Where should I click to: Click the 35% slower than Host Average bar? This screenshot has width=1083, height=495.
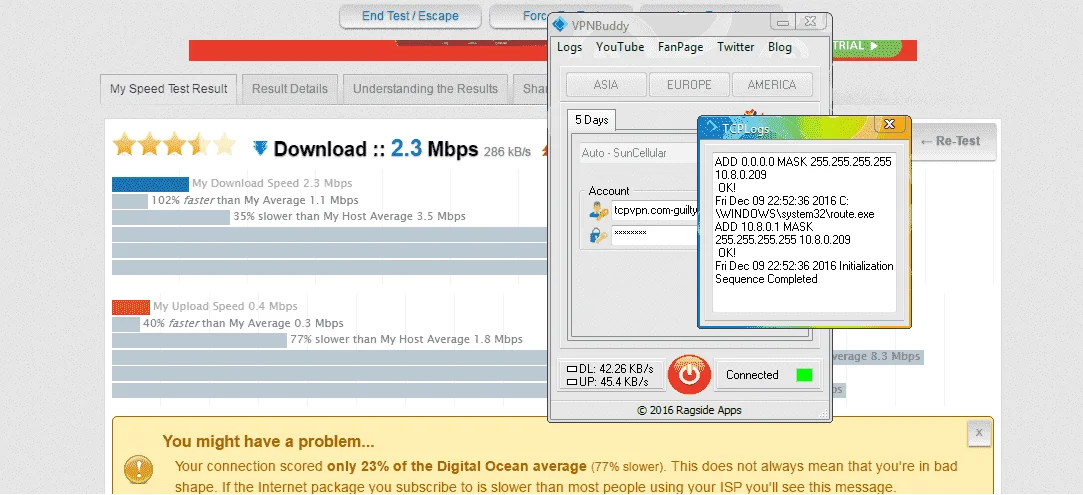pyautogui.click(x=171, y=217)
